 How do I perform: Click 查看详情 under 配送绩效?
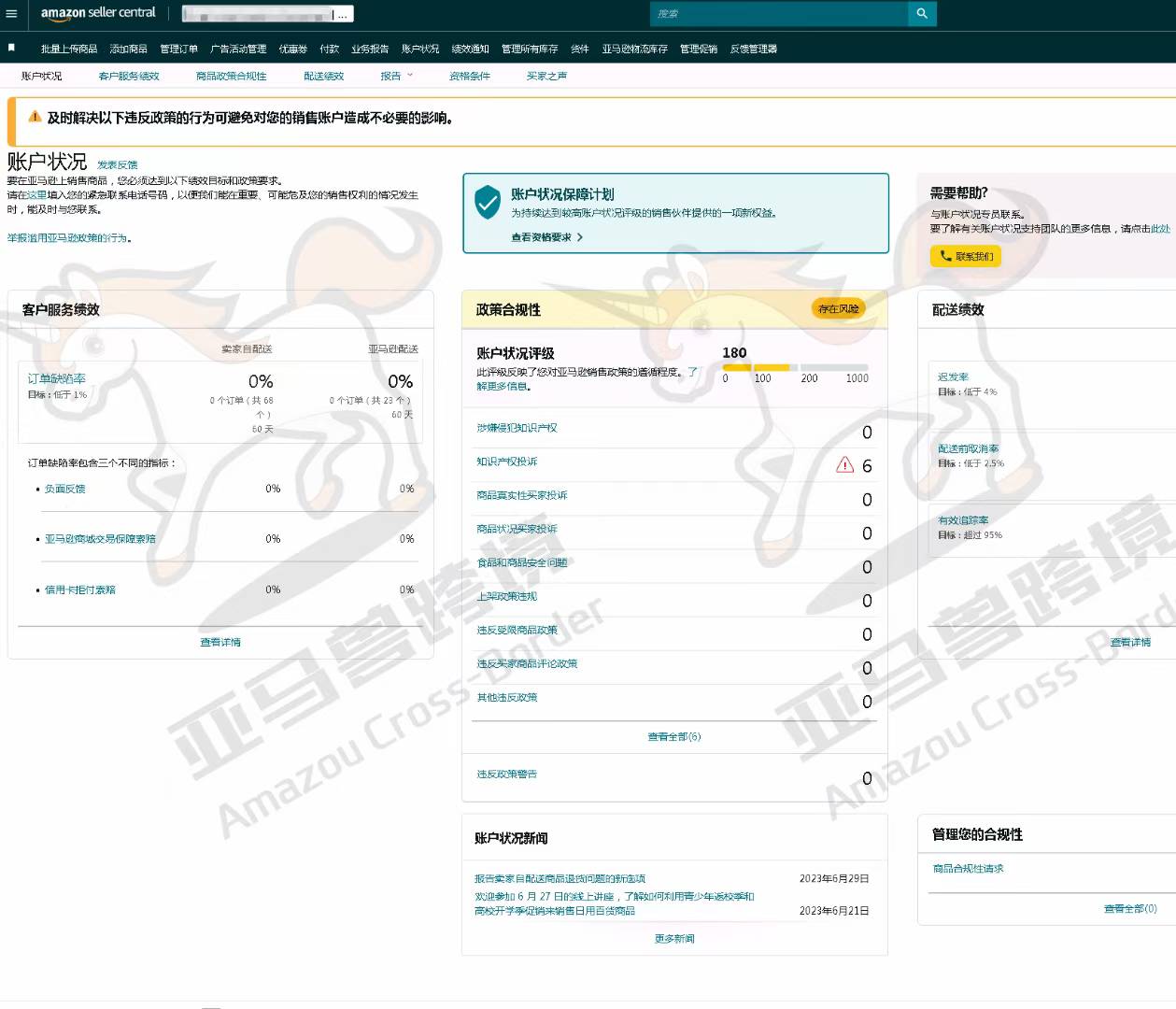click(1130, 642)
